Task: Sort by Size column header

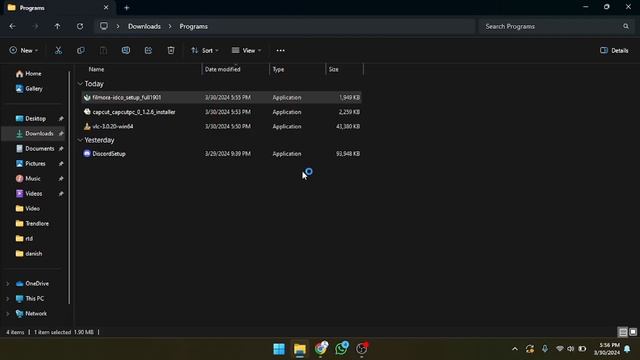Action: click(x=333, y=69)
